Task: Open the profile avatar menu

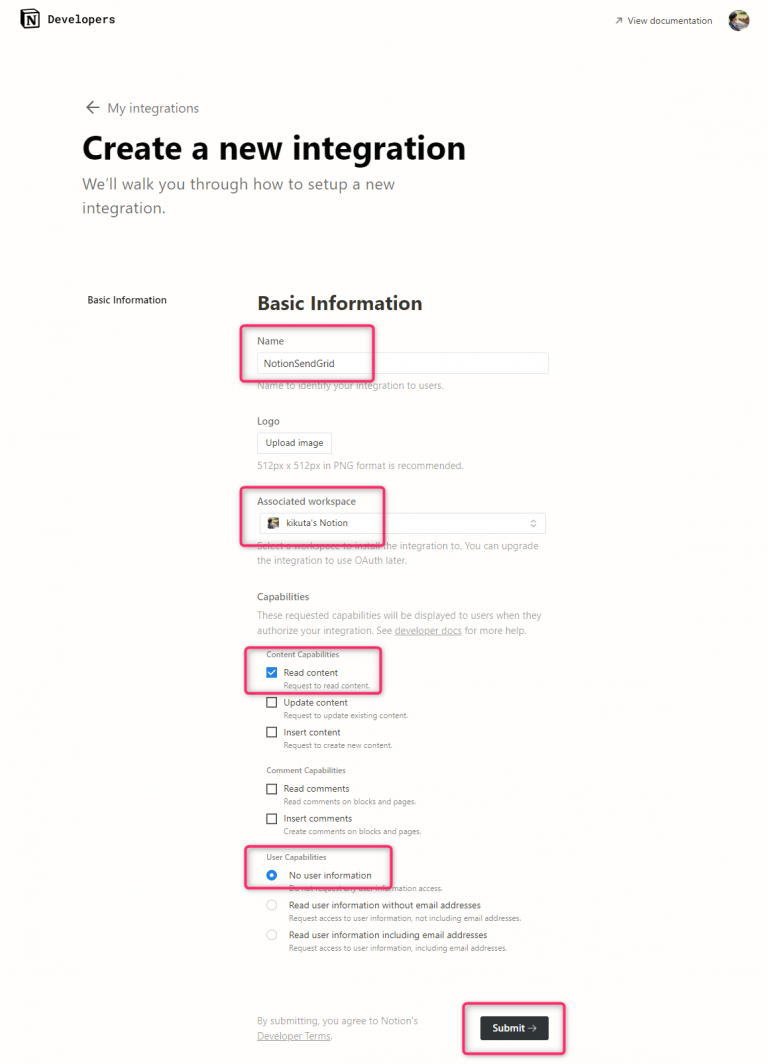Action: click(739, 20)
